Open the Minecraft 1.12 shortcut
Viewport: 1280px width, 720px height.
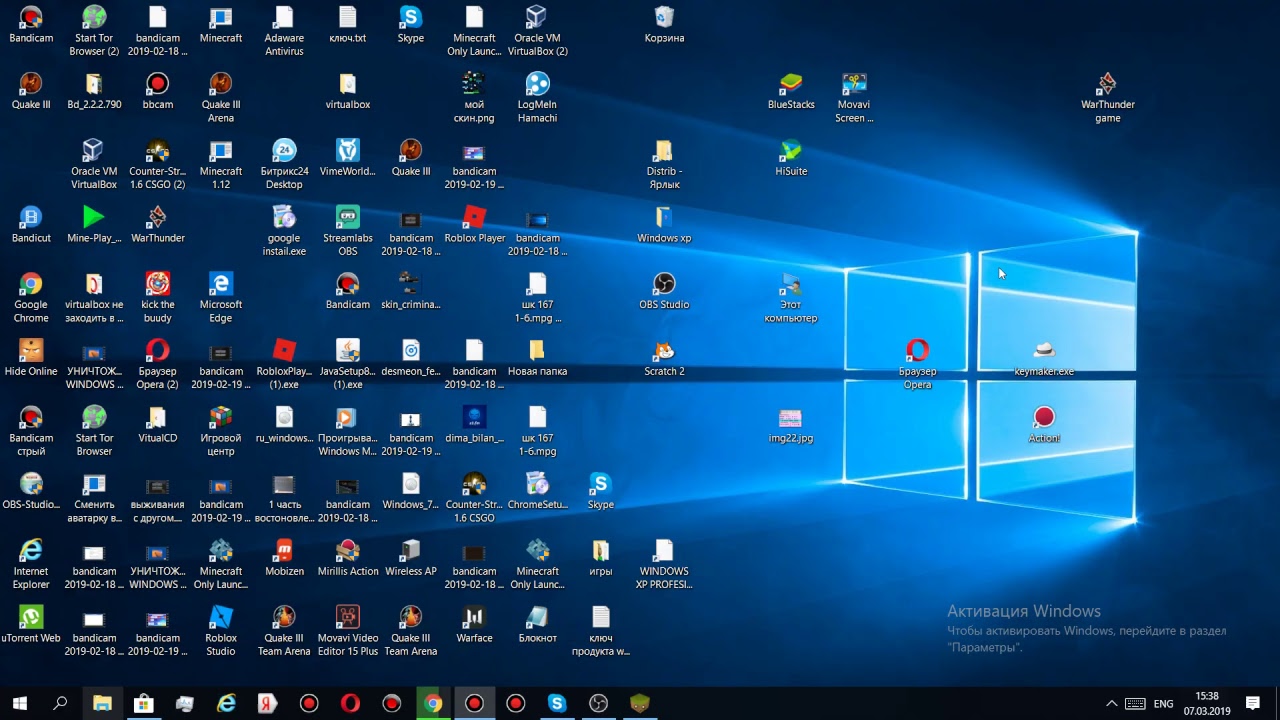[221, 164]
